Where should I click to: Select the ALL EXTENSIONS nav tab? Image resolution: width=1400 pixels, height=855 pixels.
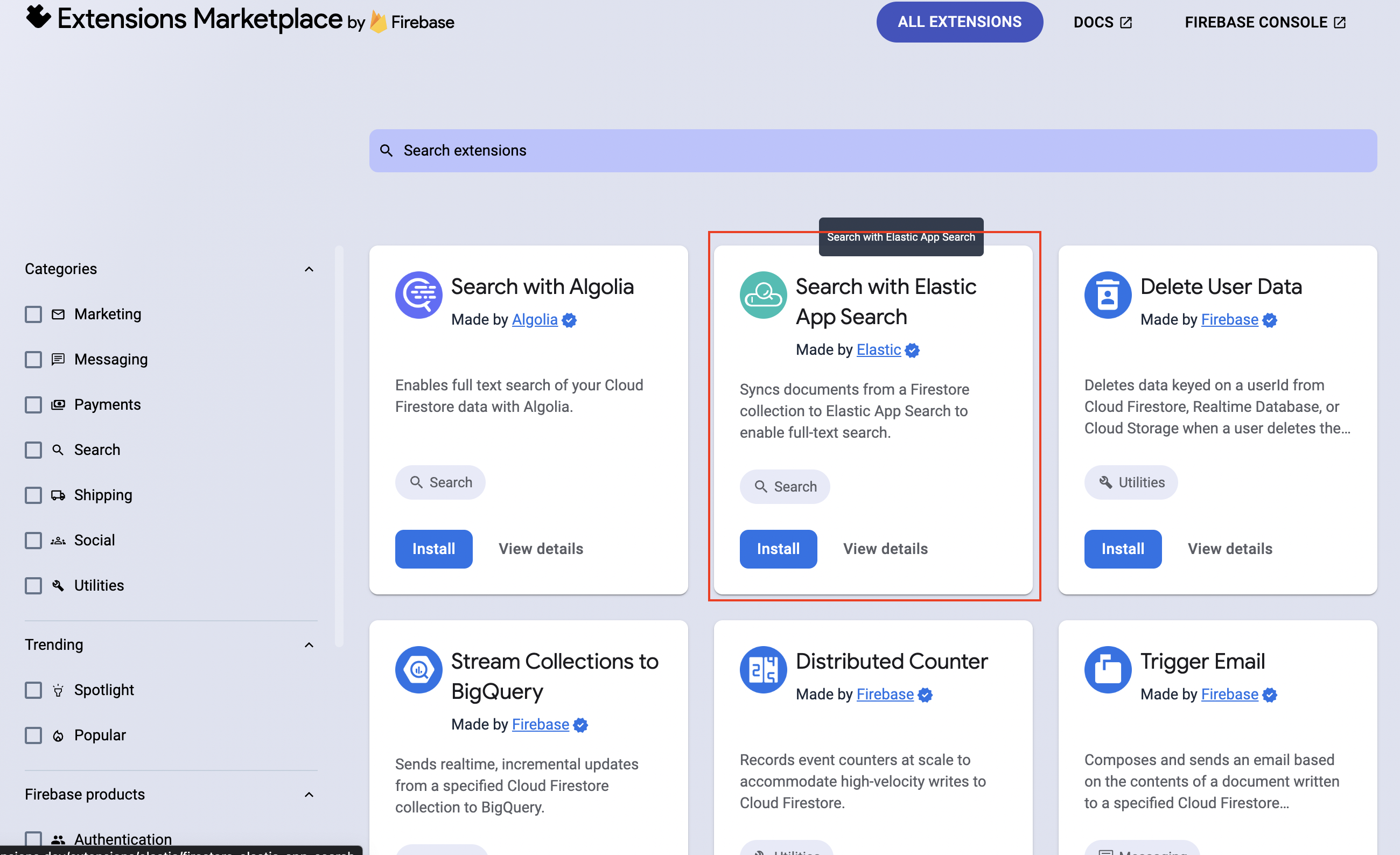[x=959, y=22]
